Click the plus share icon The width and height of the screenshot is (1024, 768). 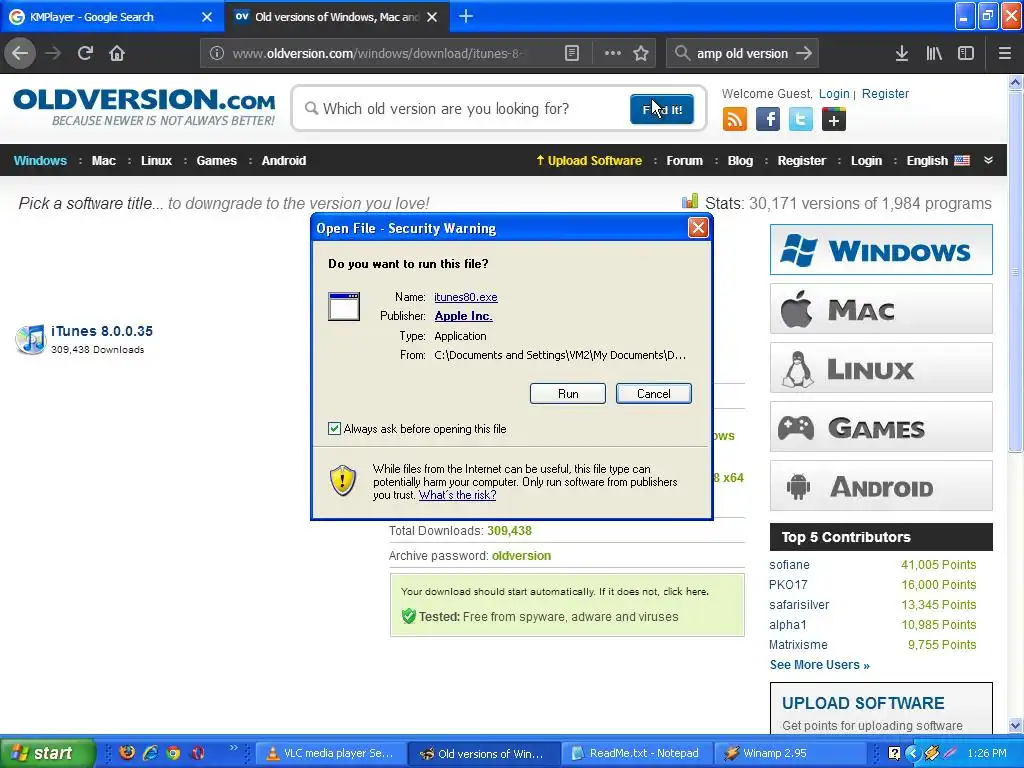tap(834, 120)
